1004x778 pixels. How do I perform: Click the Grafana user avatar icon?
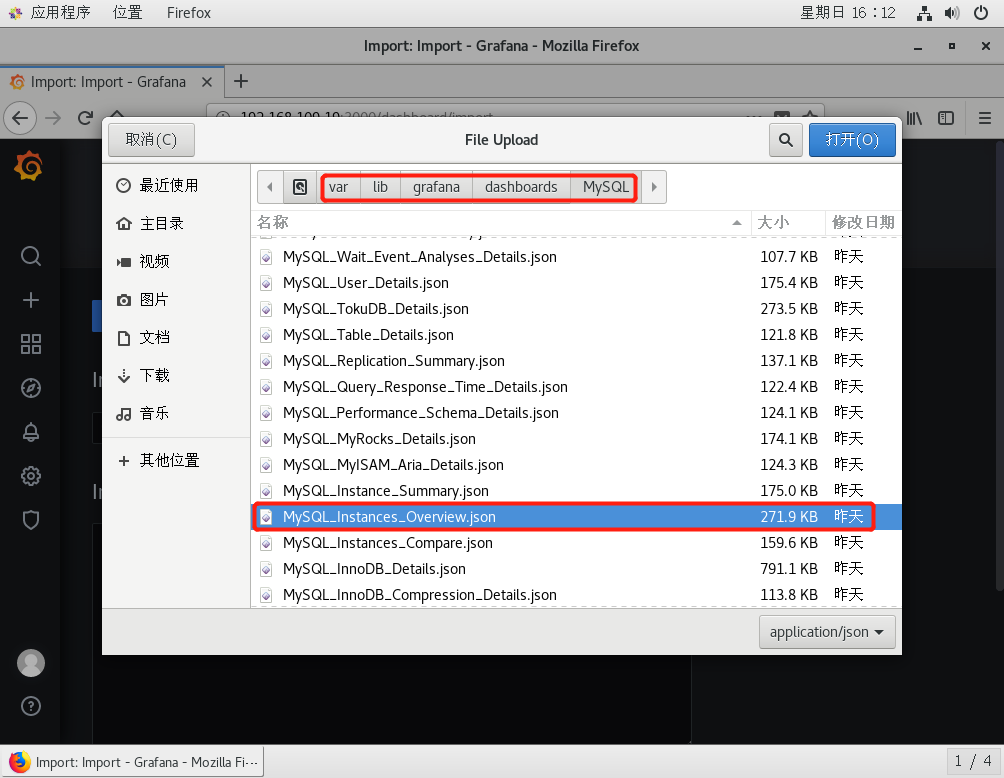pyautogui.click(x=31, y=663)
